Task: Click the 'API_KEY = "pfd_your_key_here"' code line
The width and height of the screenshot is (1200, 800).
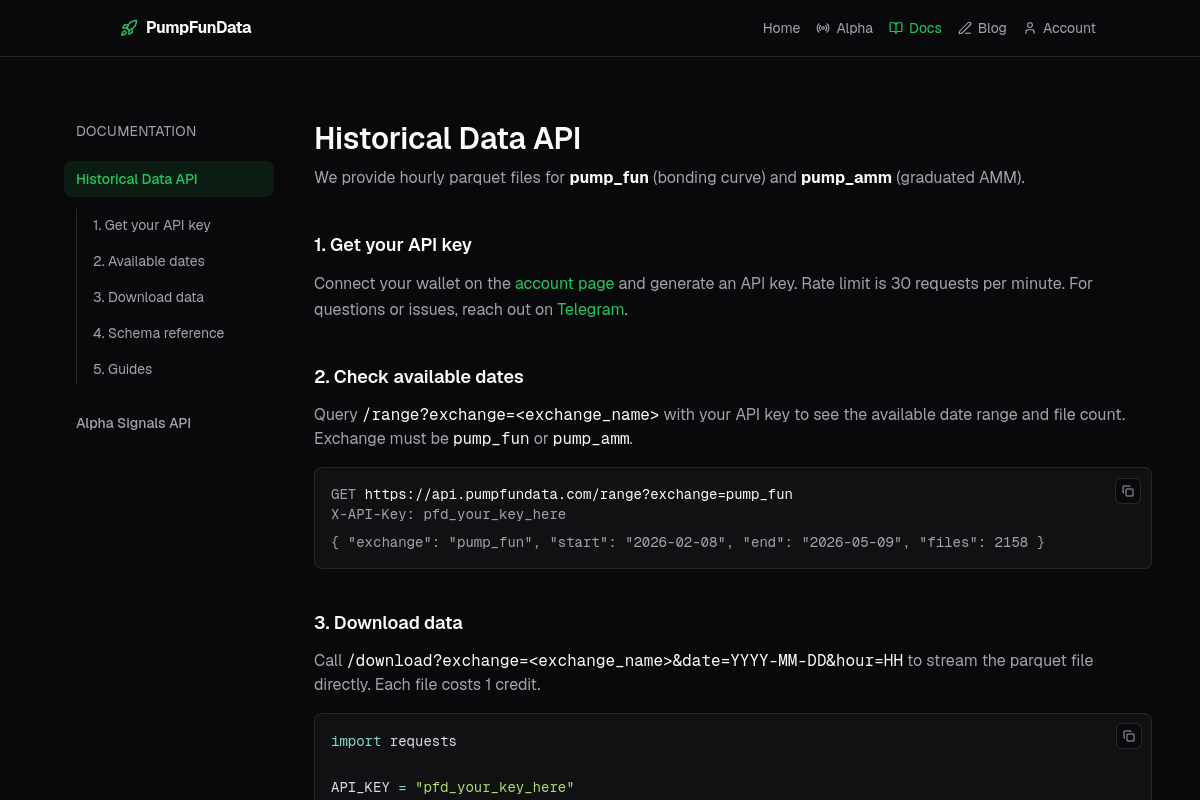Action: (x=453, y=787)
